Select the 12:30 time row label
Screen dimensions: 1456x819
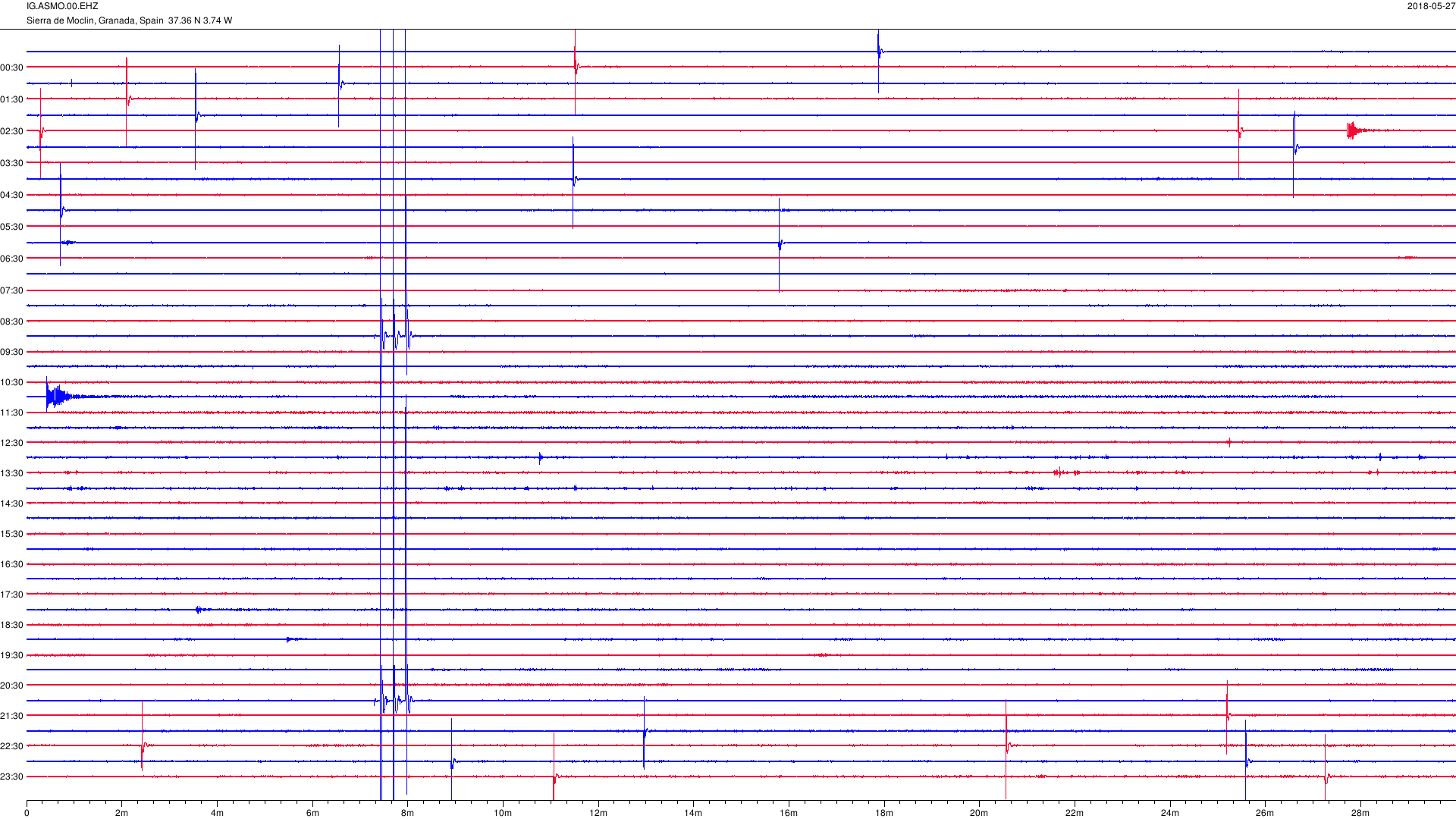12,443
